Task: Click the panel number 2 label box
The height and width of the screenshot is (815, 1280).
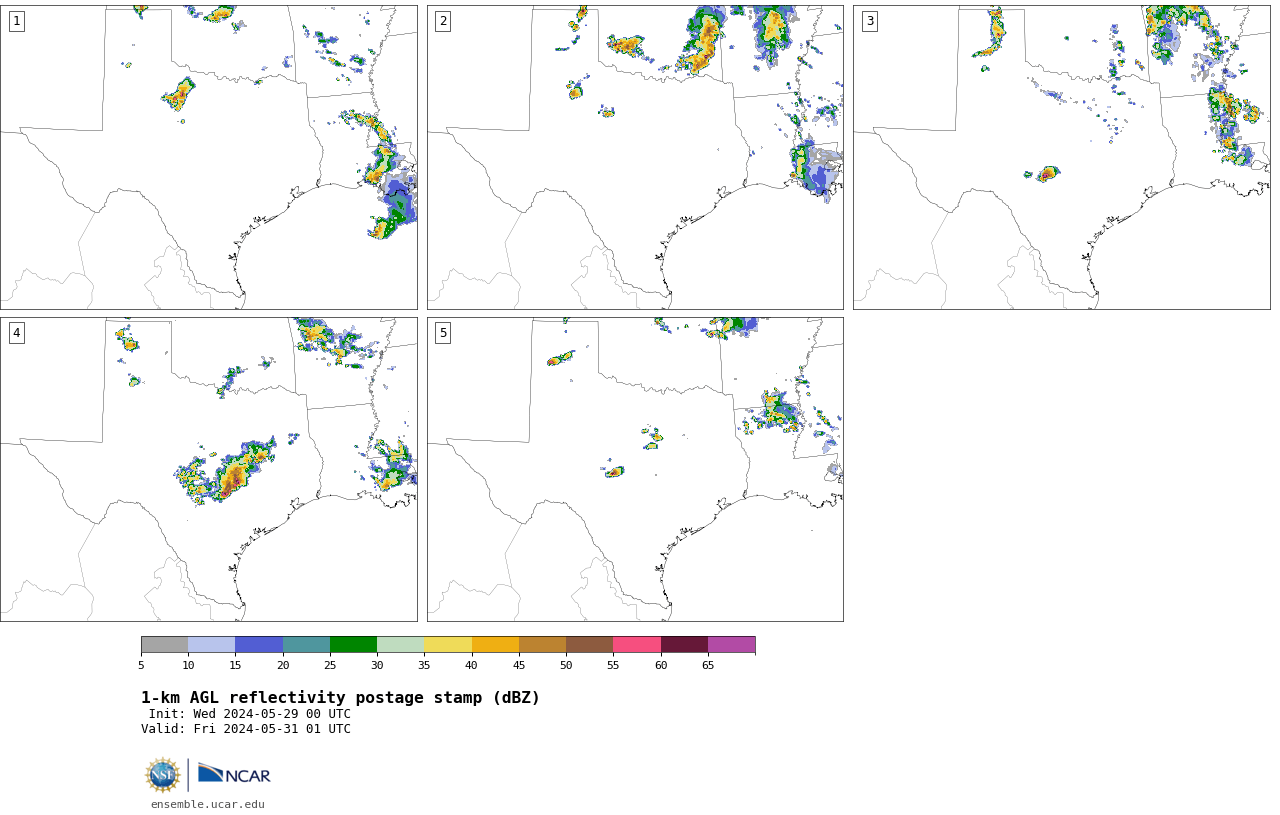Action: (x=443, y=21)
